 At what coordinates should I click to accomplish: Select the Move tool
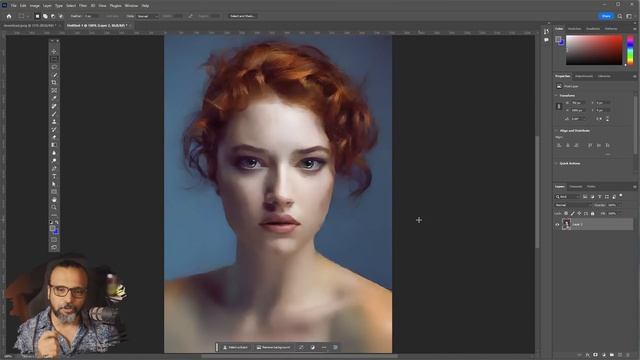(54, 52)
